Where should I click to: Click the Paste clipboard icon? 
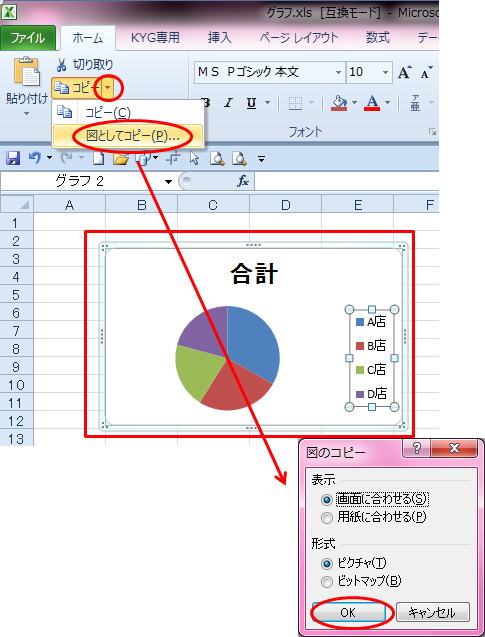(27, 72)
